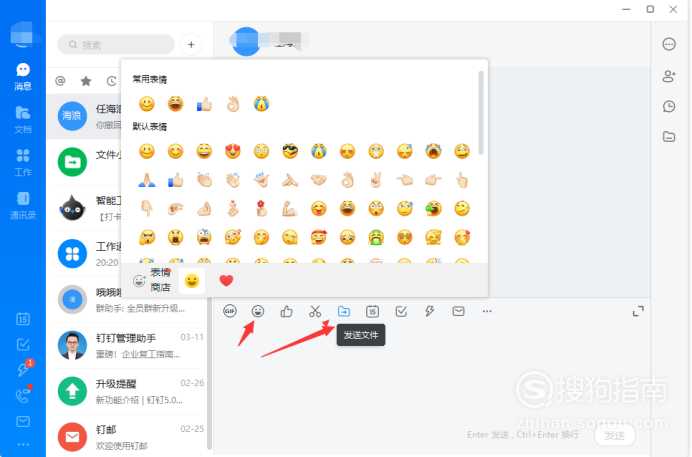Open more options at sidebar bottom
Viewport: 692px width, 457px height.
[x=23, y=444]
